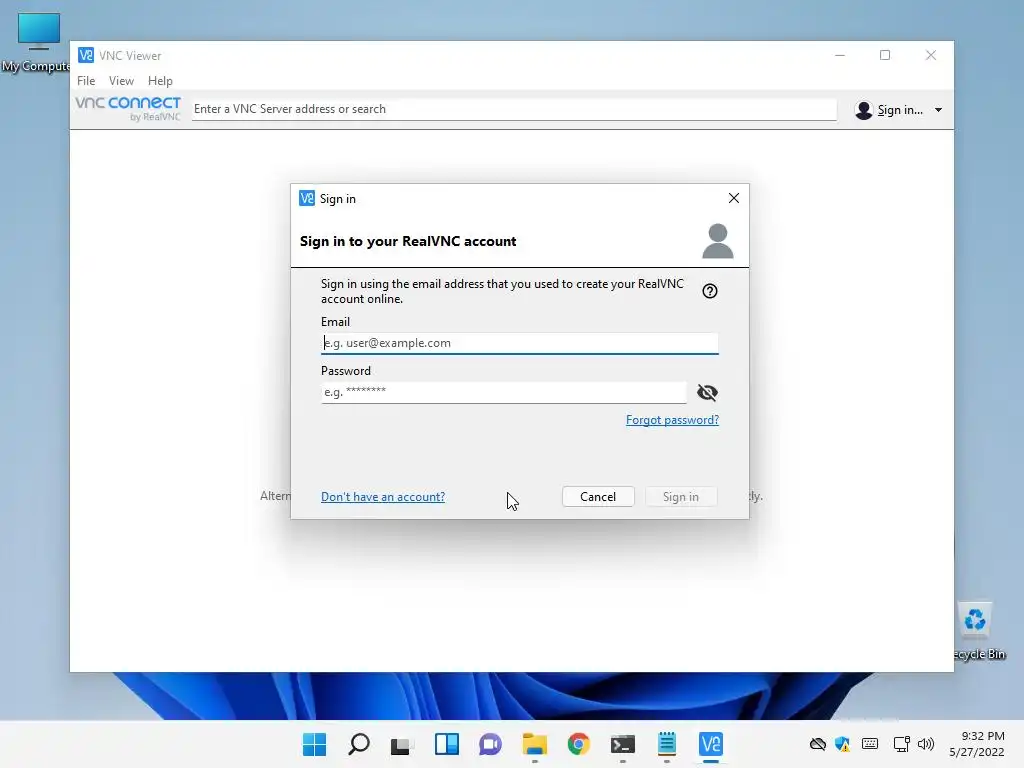Click the help question mark icon in the Sign in dialog
This screenshot has width=1024, height=768.
coord(710,291)
